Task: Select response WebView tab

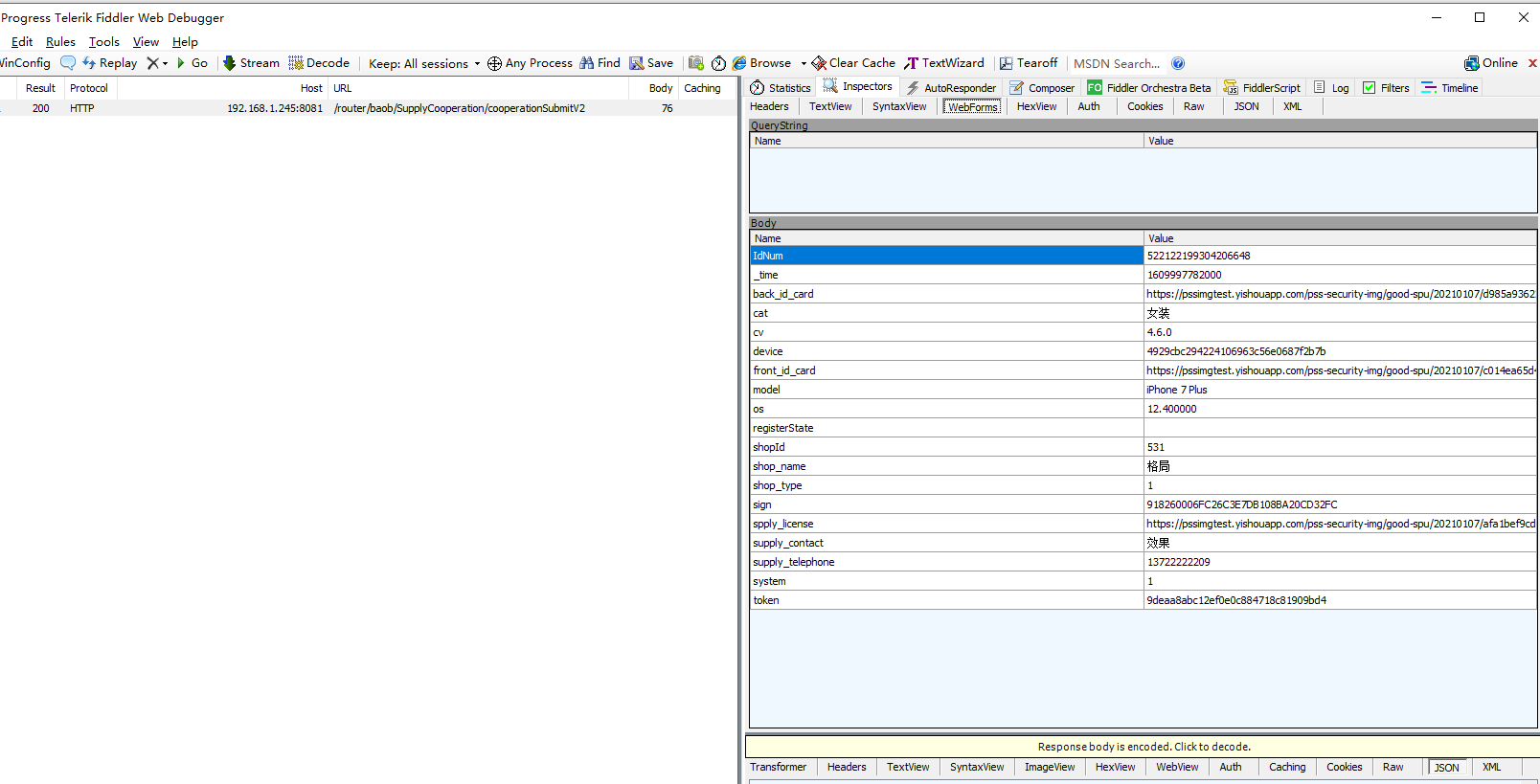Action: 1177,767
